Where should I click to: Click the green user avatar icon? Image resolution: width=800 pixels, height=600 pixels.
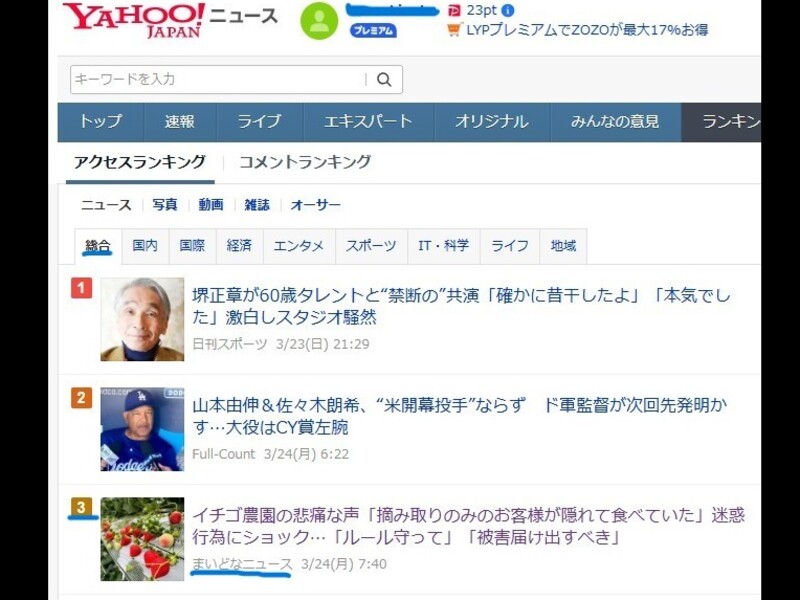point(319,21)
